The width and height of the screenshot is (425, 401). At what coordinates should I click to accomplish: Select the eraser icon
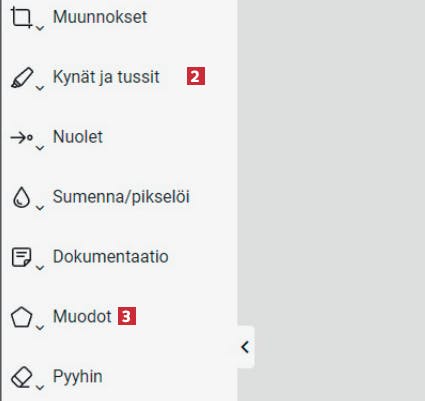pyautogui.click(x=22, y=377)
